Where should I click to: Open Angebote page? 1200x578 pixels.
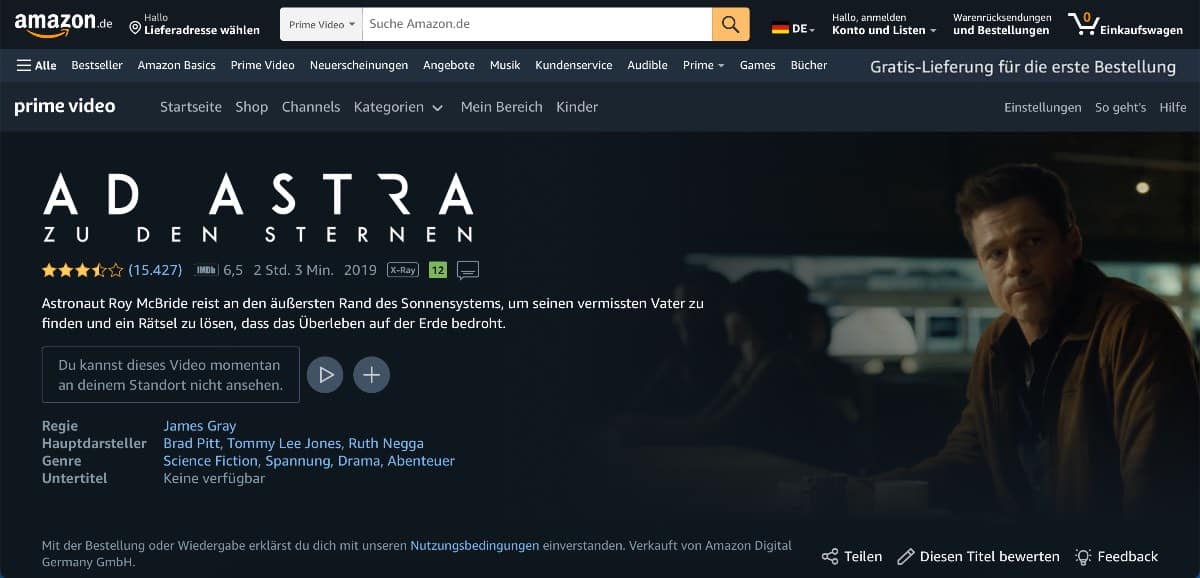[x=449, y=65]
